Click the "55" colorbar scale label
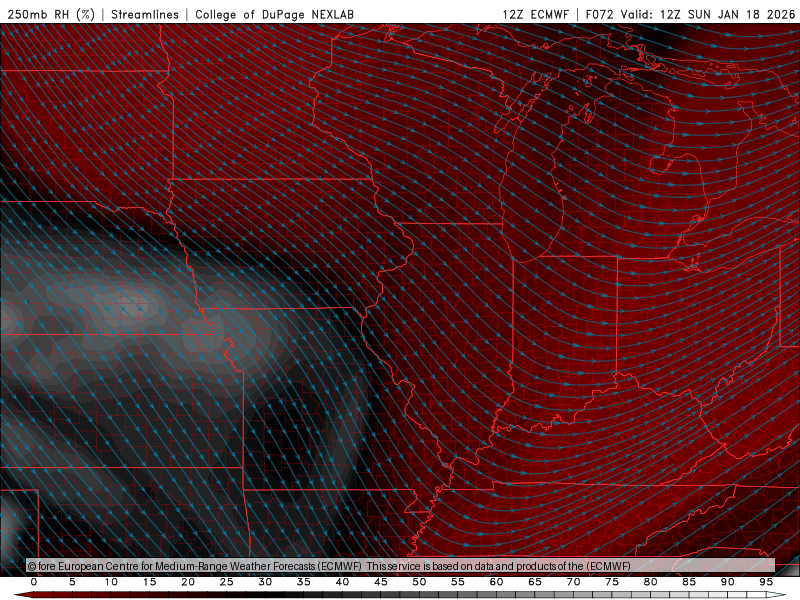 (x=458, y=582)
